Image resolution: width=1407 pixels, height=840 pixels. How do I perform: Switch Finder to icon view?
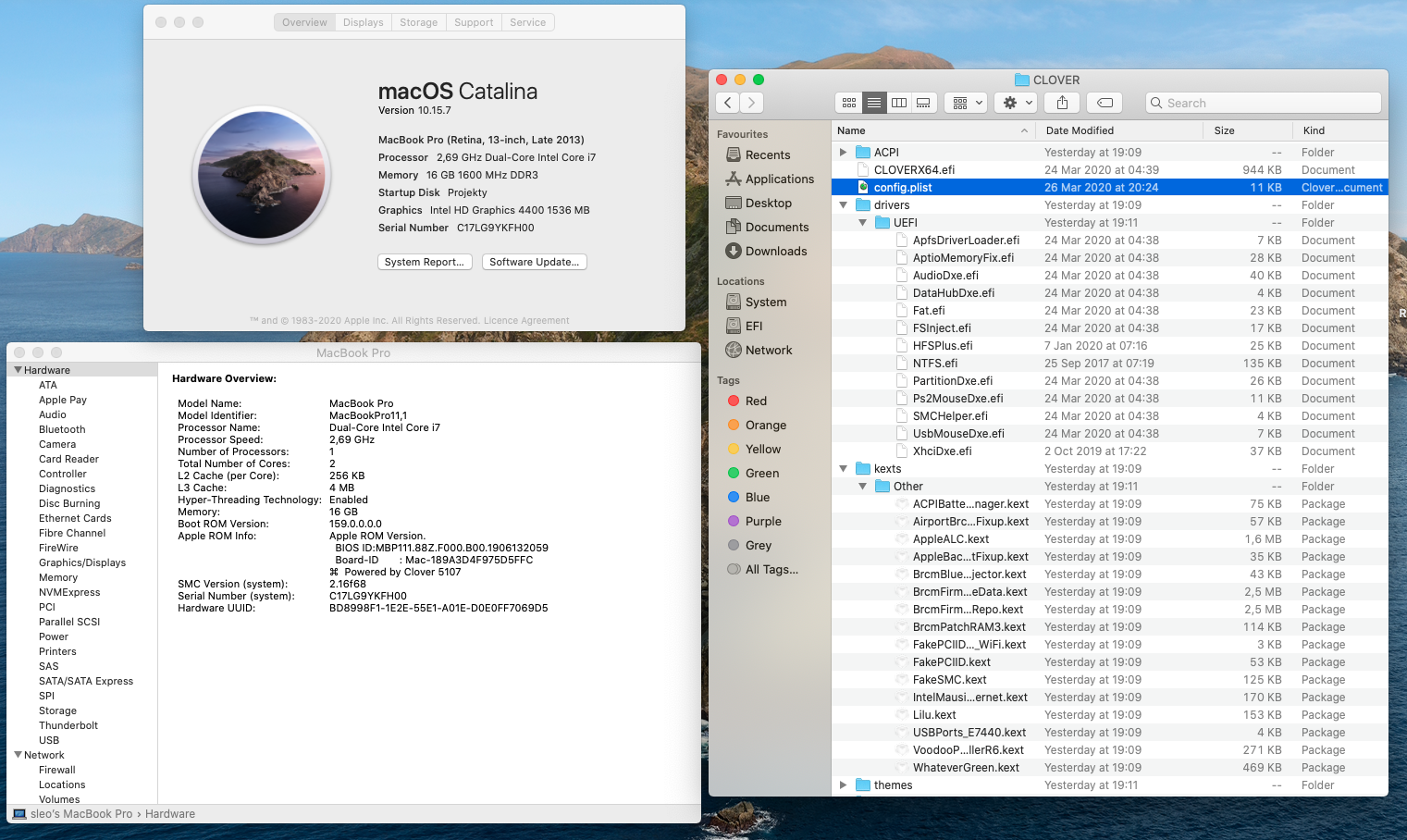pos(849,103)
